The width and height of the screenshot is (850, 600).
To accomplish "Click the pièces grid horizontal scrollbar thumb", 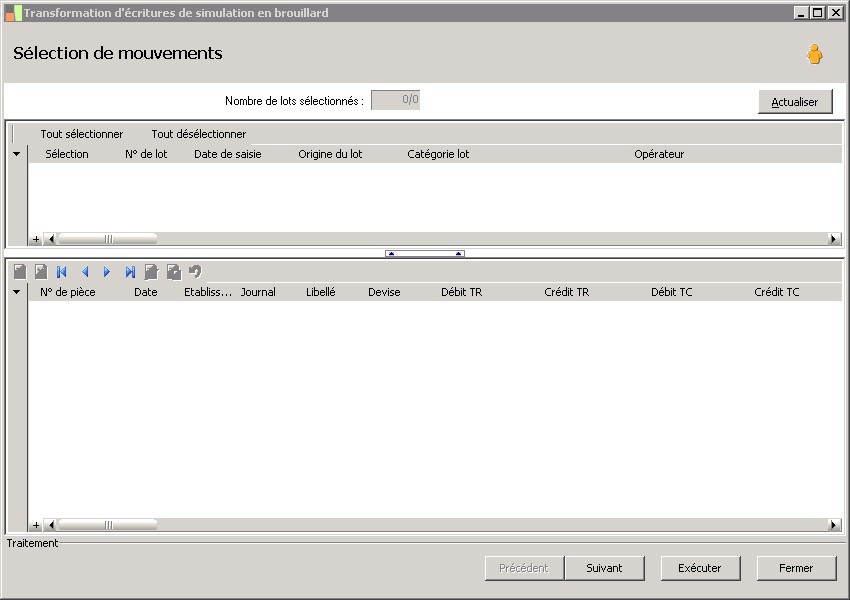I will click(107, 525).
